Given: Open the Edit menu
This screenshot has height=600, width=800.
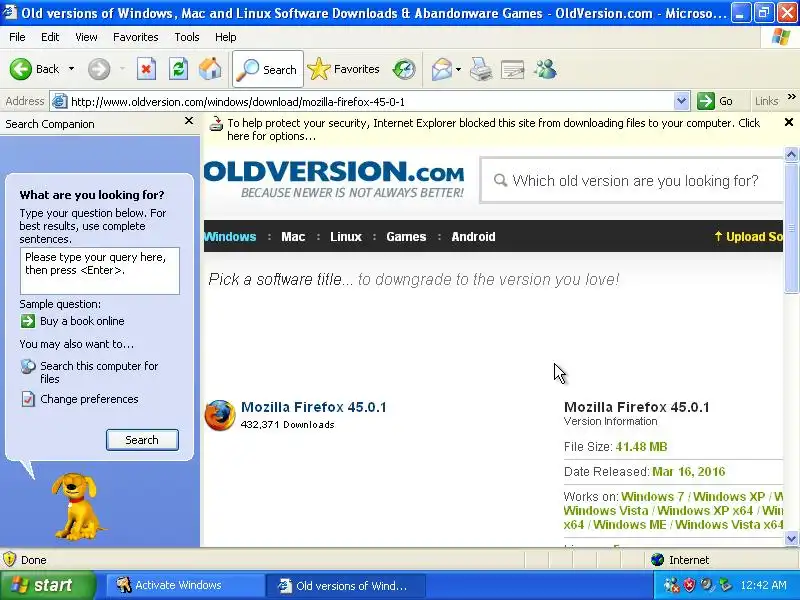Looking at the screenshot, I should pos(50,37).
